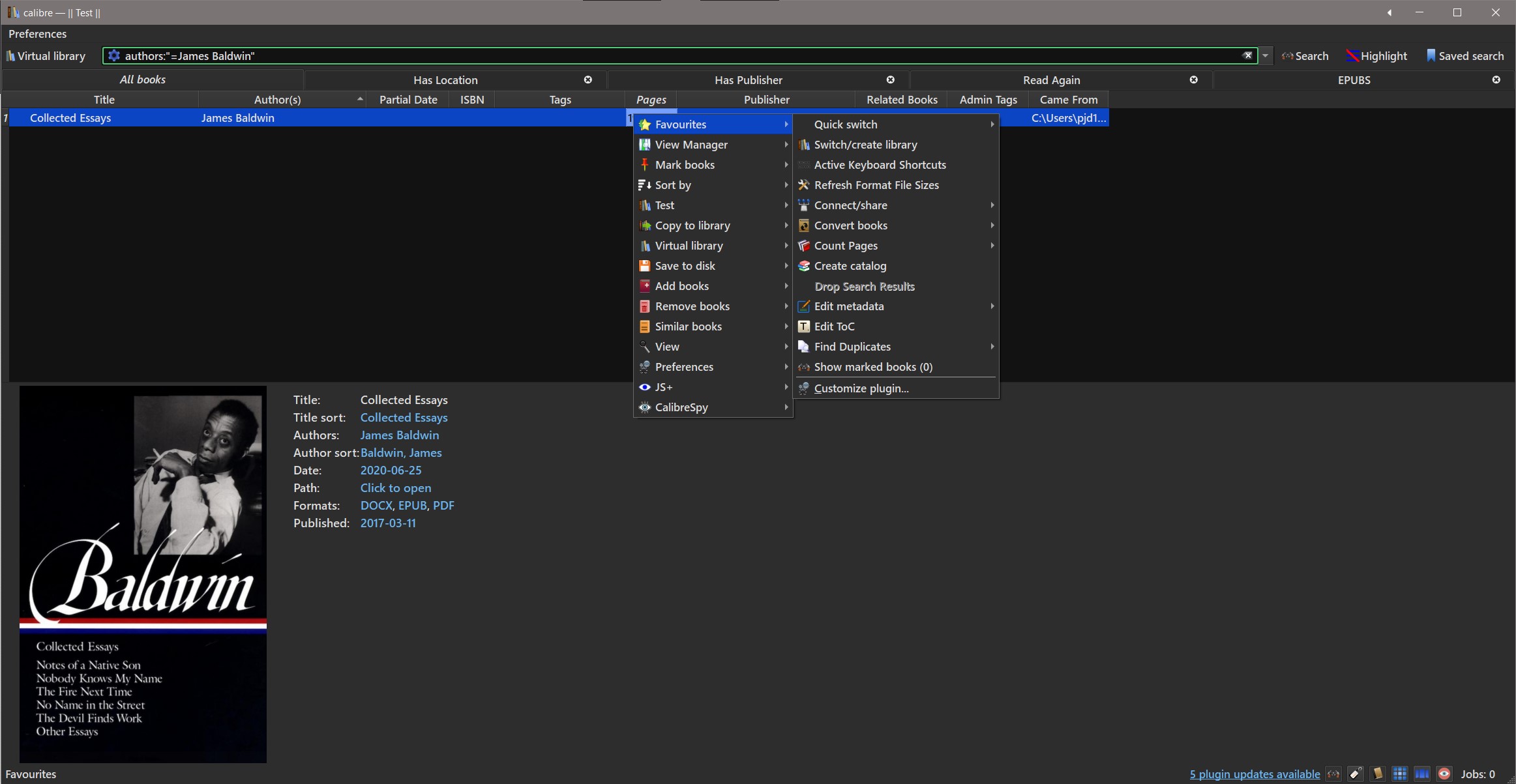Viewport: 1516px width, 784px height.
Task: Open the 5 plugin updates available link
Action: [1254, 774]
